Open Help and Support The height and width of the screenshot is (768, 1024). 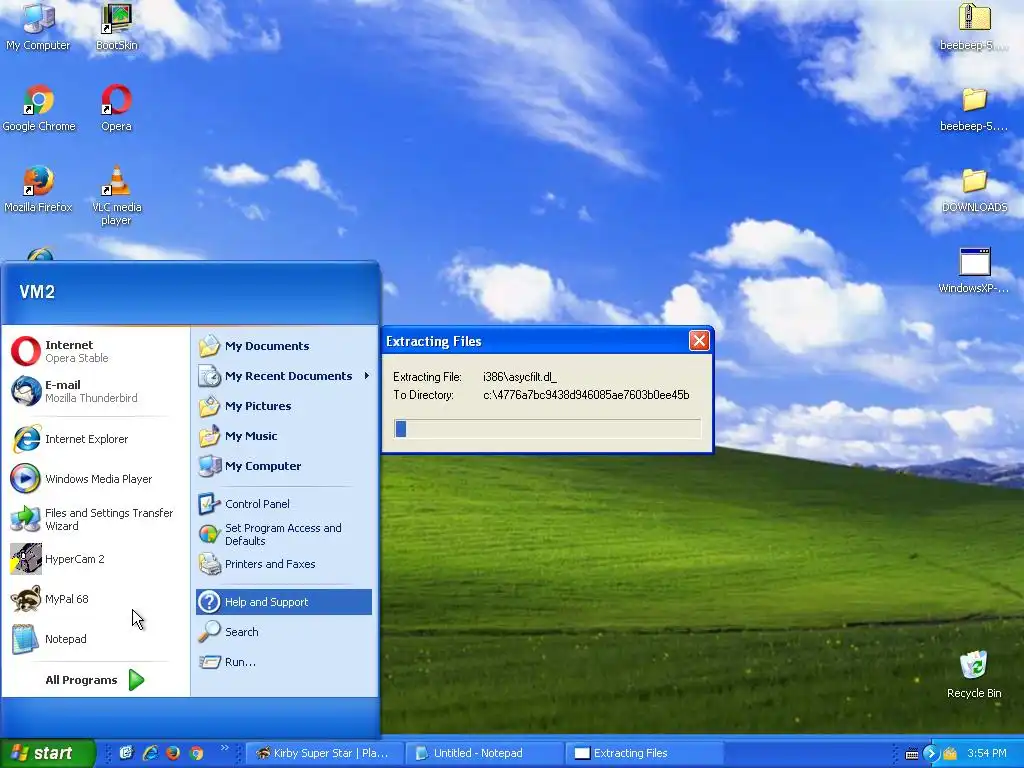click(284, 602)
